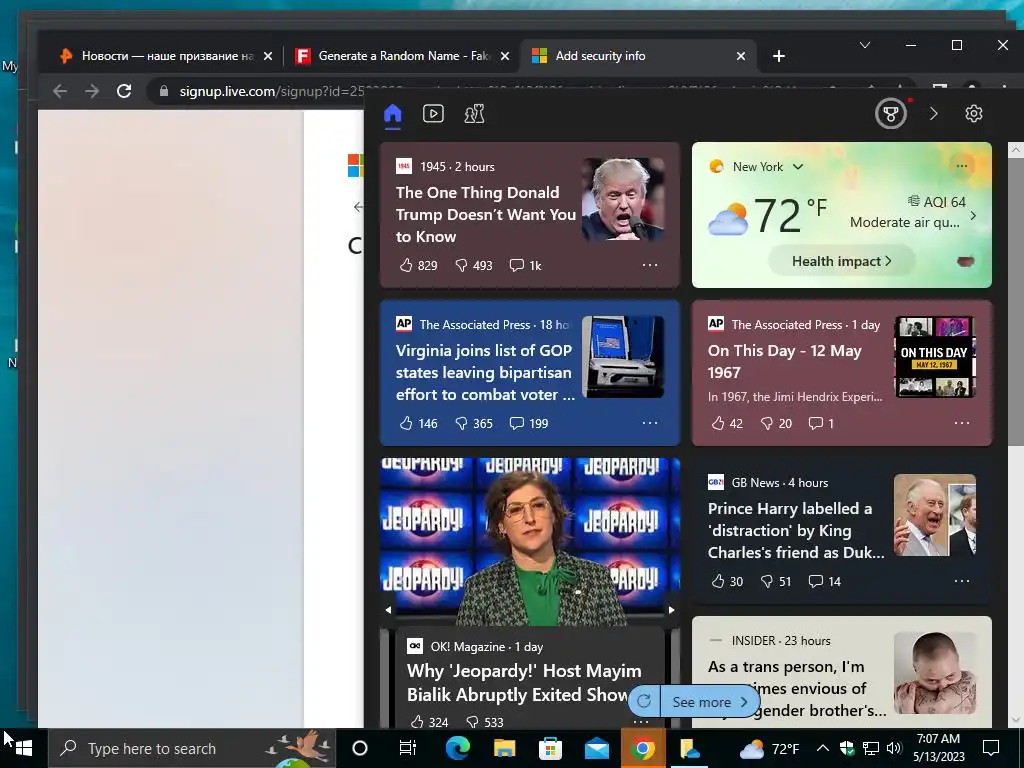Open Microsoft Rewards trophy icon
Viewport: 1024px width, 768px height.
(891, 114)
